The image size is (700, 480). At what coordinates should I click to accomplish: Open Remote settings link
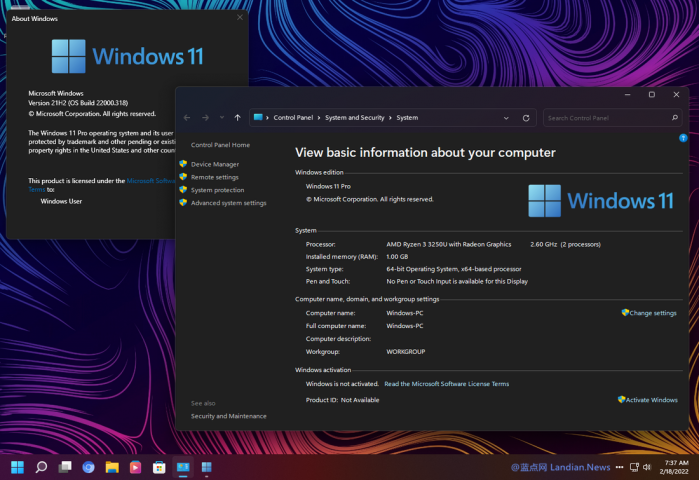(x=214, y=177)
